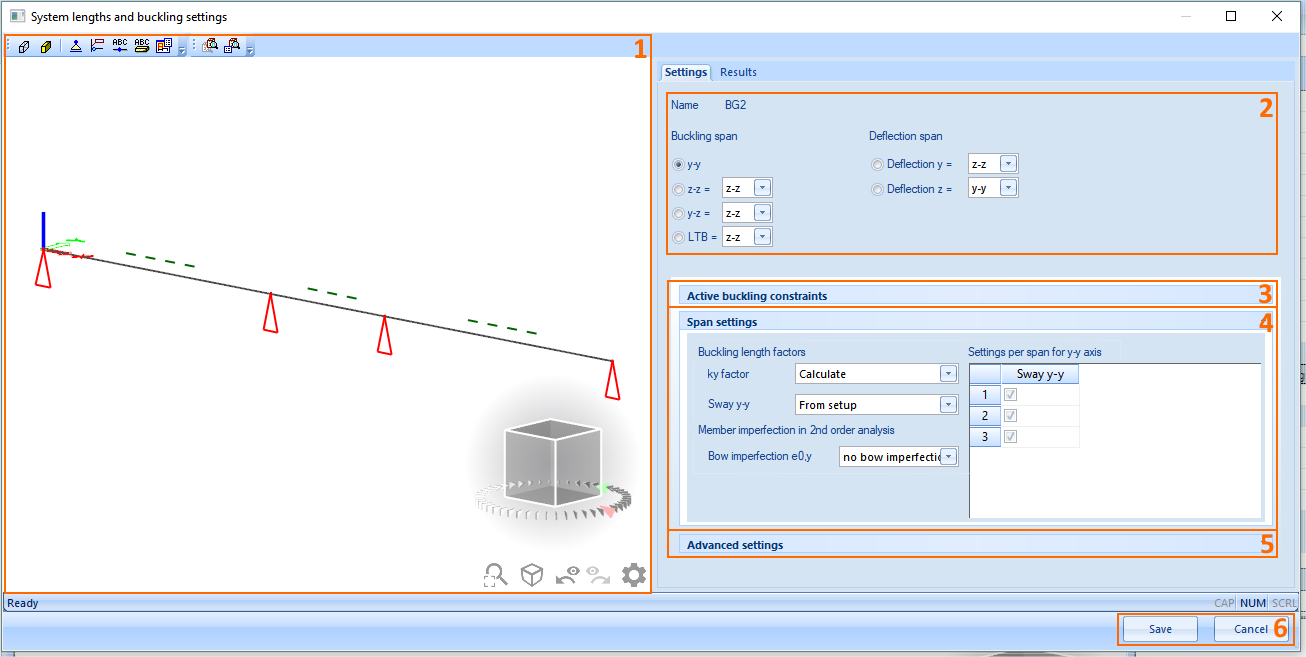Click the zoom area magnifier icon
Viewport: 1306px width, 657px height.
click(495, 575)
